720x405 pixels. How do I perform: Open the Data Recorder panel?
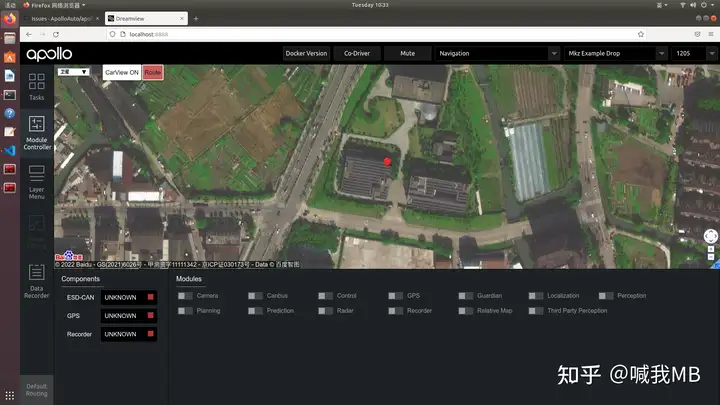(x=36, y=281)
